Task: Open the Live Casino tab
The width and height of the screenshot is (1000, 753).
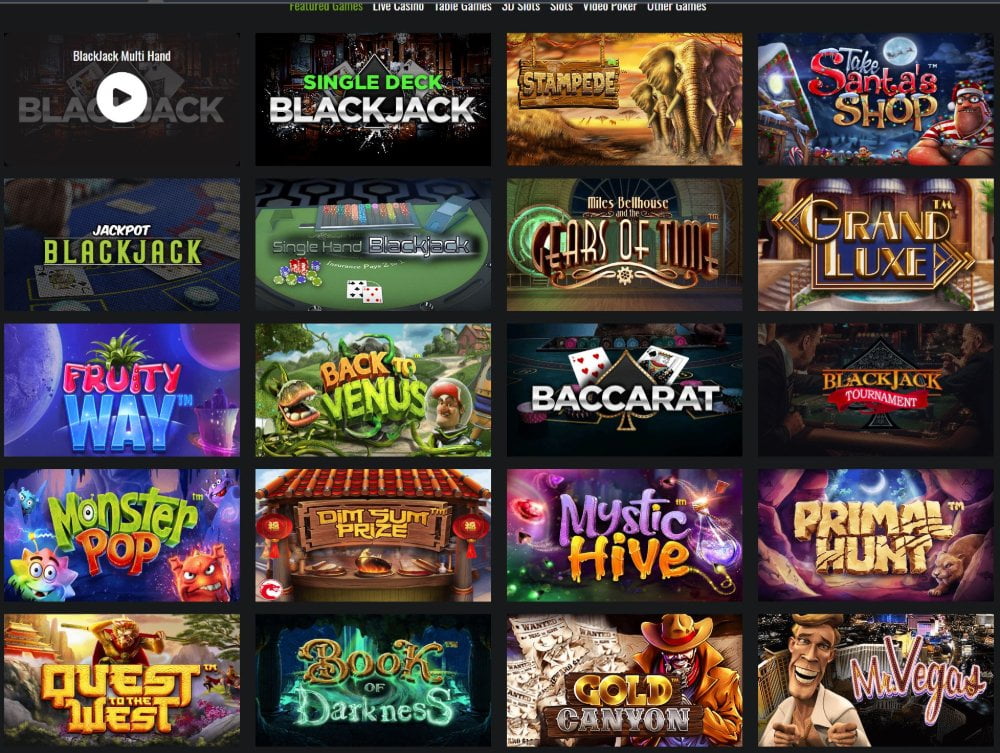Action: [x=398, y=6]
